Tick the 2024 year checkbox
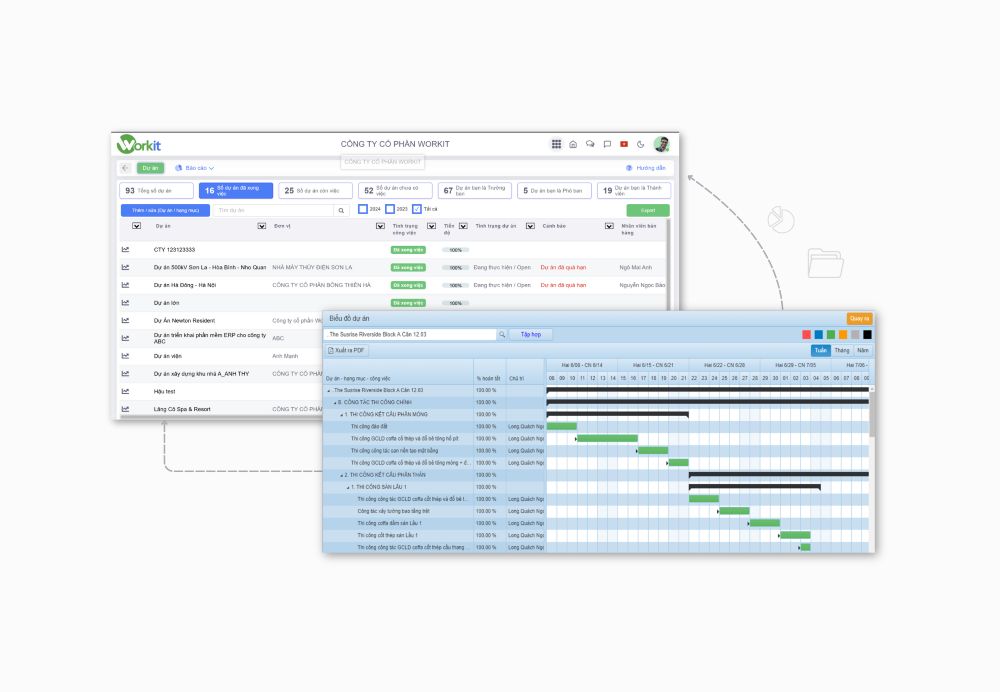This screenshot has height=692, width=1000. 363,209
